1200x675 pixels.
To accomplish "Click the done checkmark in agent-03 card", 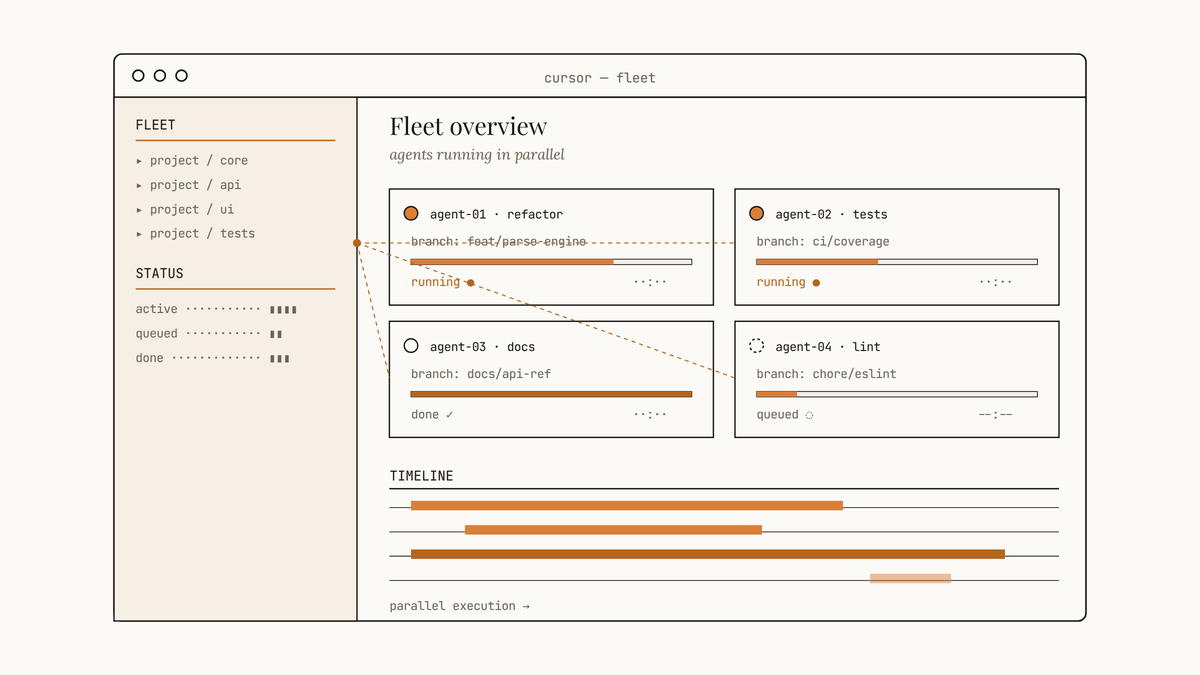I will point(449,414).
